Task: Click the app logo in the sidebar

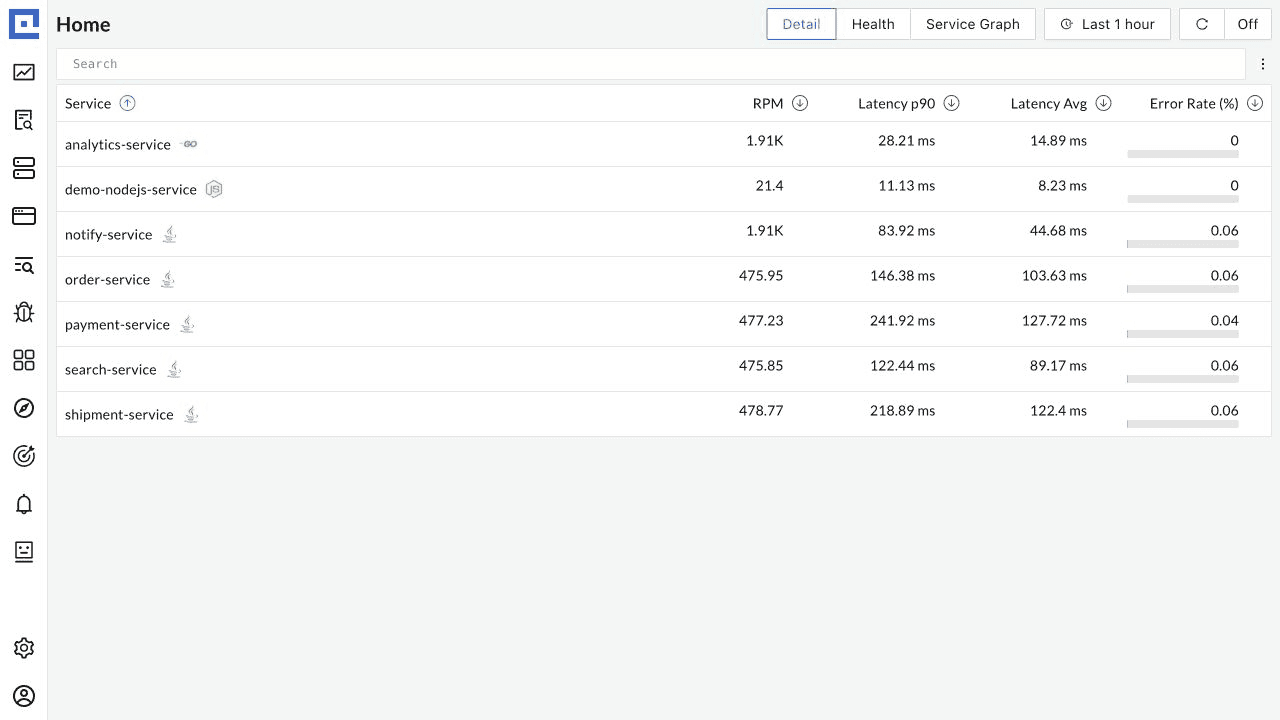Action: 24,24
